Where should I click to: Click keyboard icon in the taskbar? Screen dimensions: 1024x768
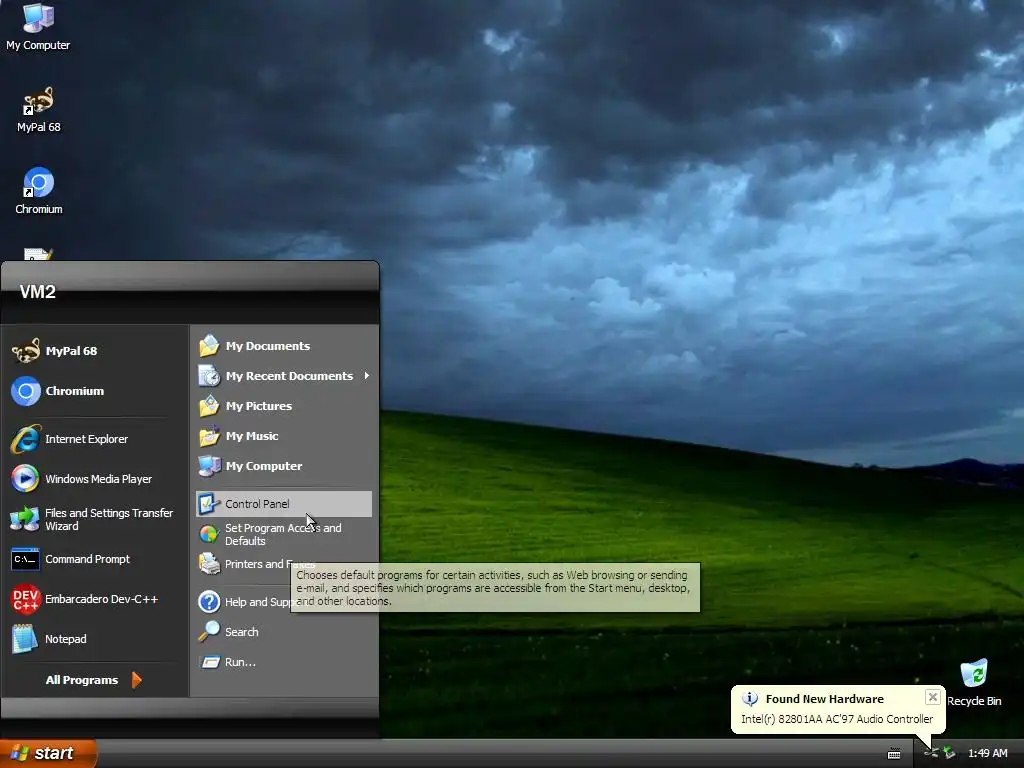pyautogui.click(x=894, y=754)
